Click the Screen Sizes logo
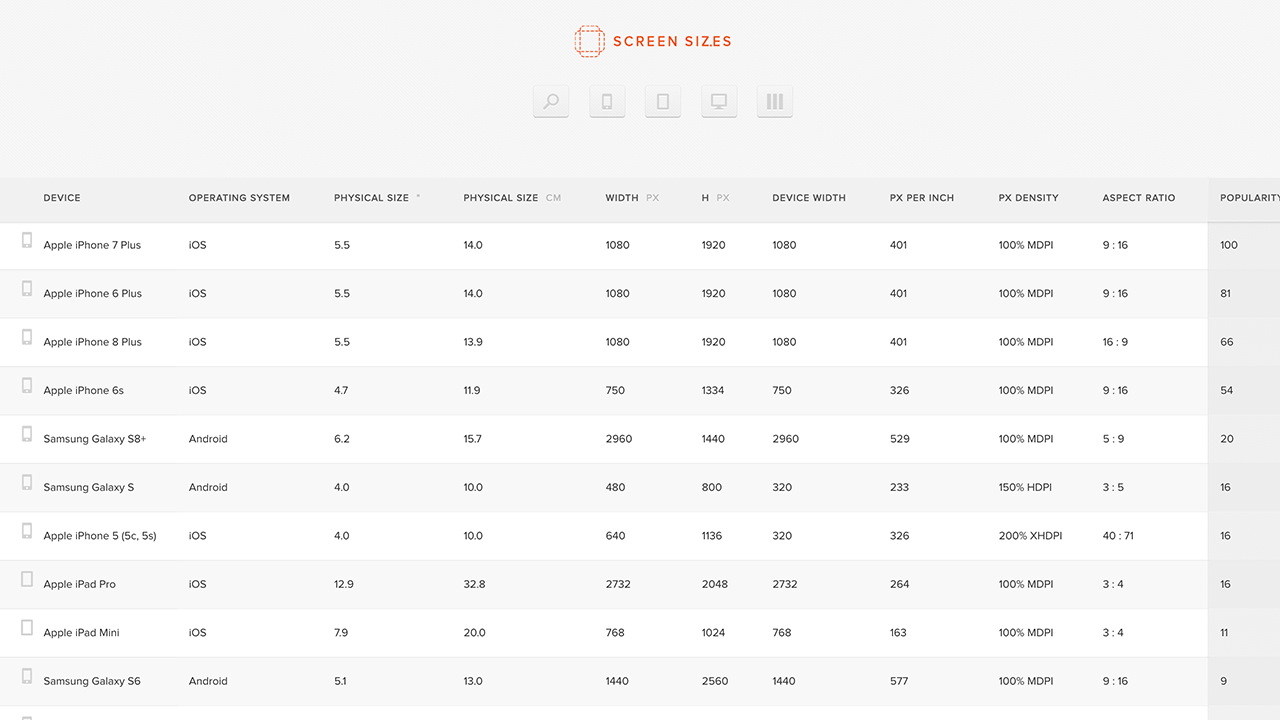The image size is (1280, 720). click(x=653, y=41)
